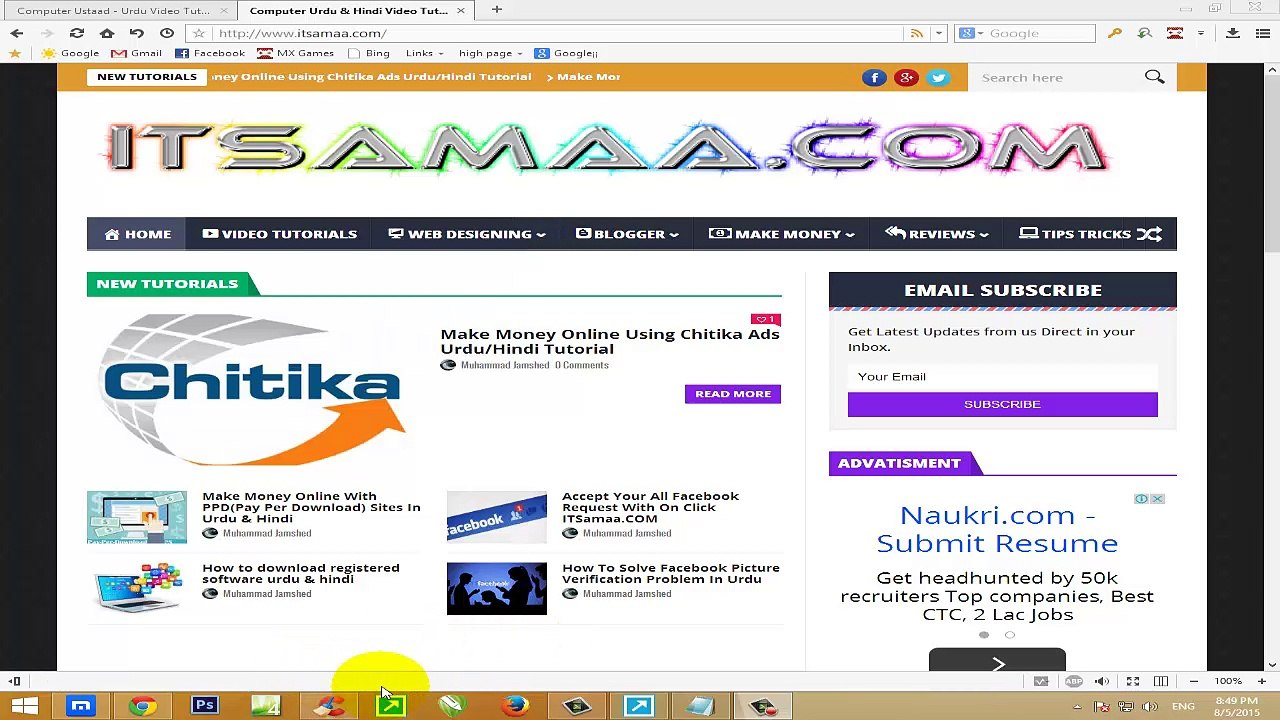Click the ad next arrow button
The height and width of the screenshot is (720, 1280).
[997, 662]
